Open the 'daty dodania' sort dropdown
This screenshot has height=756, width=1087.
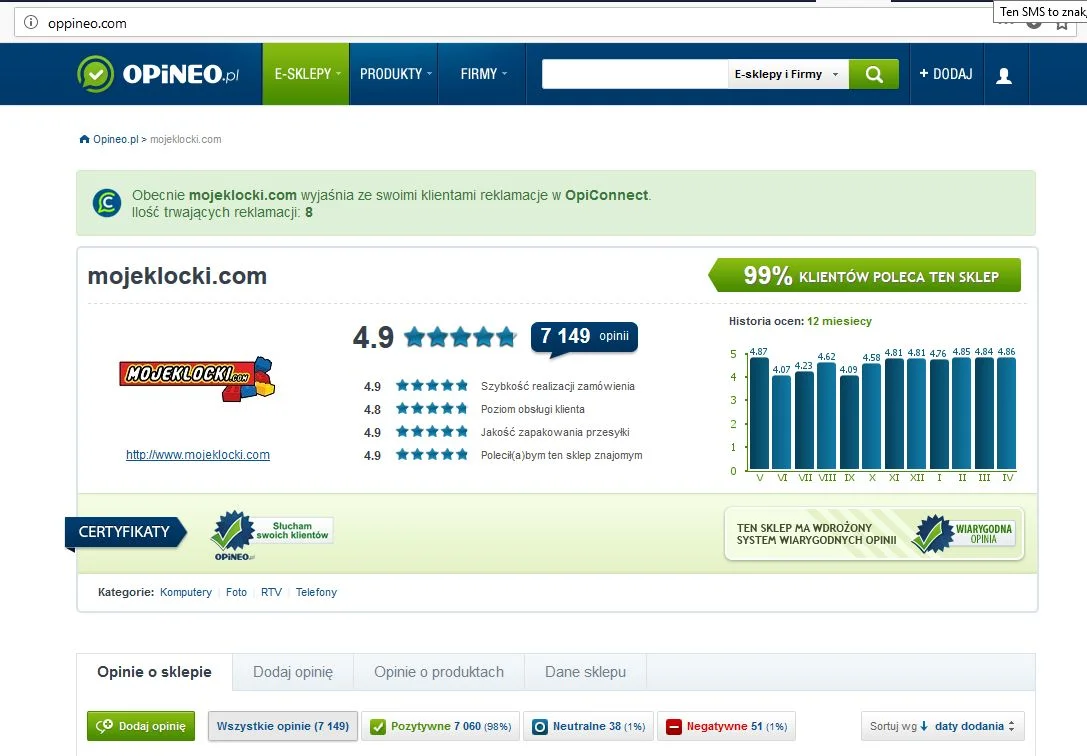coord(975,726)
